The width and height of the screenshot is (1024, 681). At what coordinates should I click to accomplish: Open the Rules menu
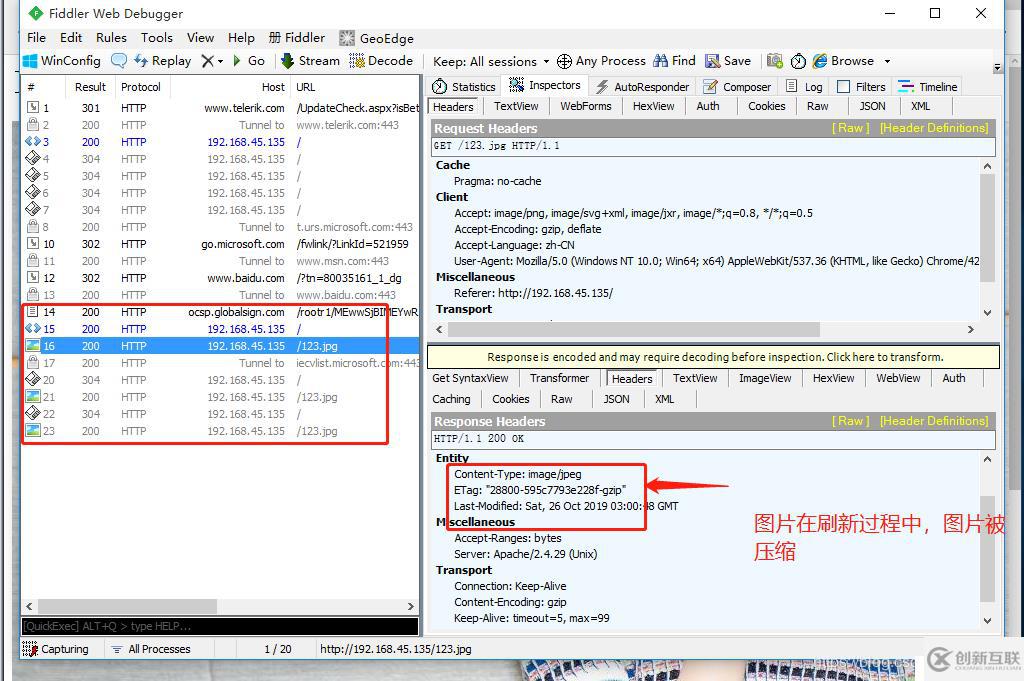pos(112,38)
